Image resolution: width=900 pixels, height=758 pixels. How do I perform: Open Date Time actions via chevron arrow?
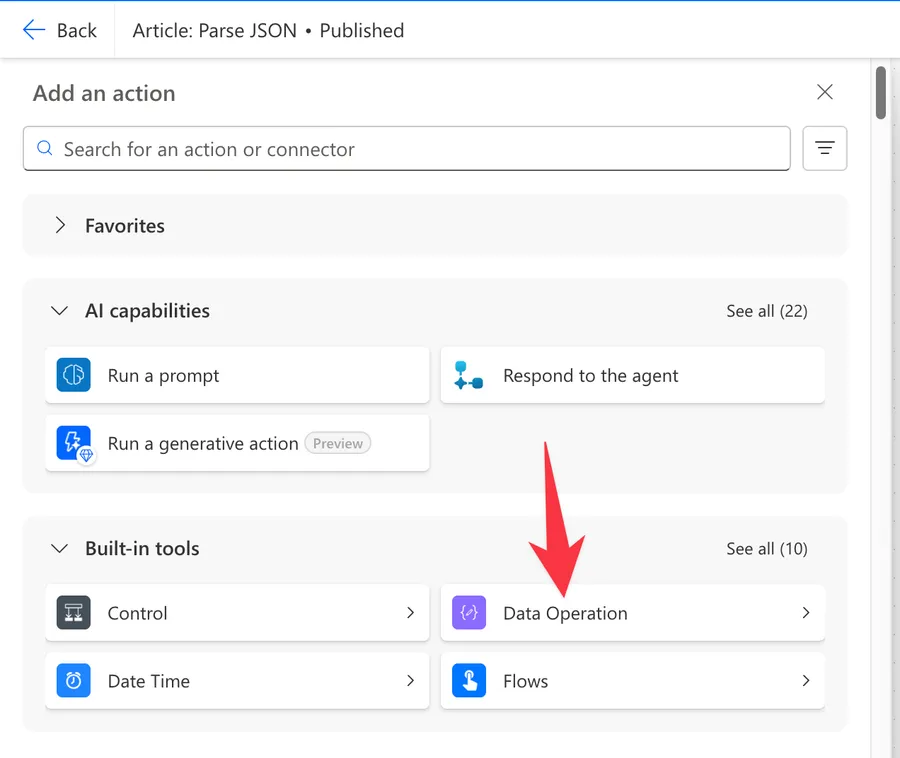point(410,681)
